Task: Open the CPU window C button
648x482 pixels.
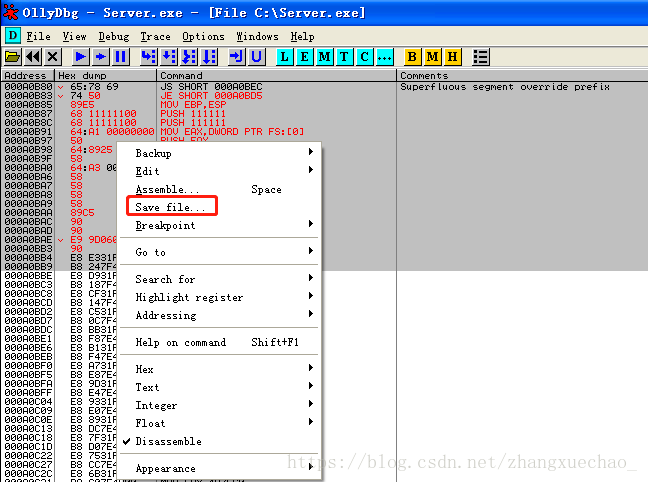Action: tap(364, 57)
